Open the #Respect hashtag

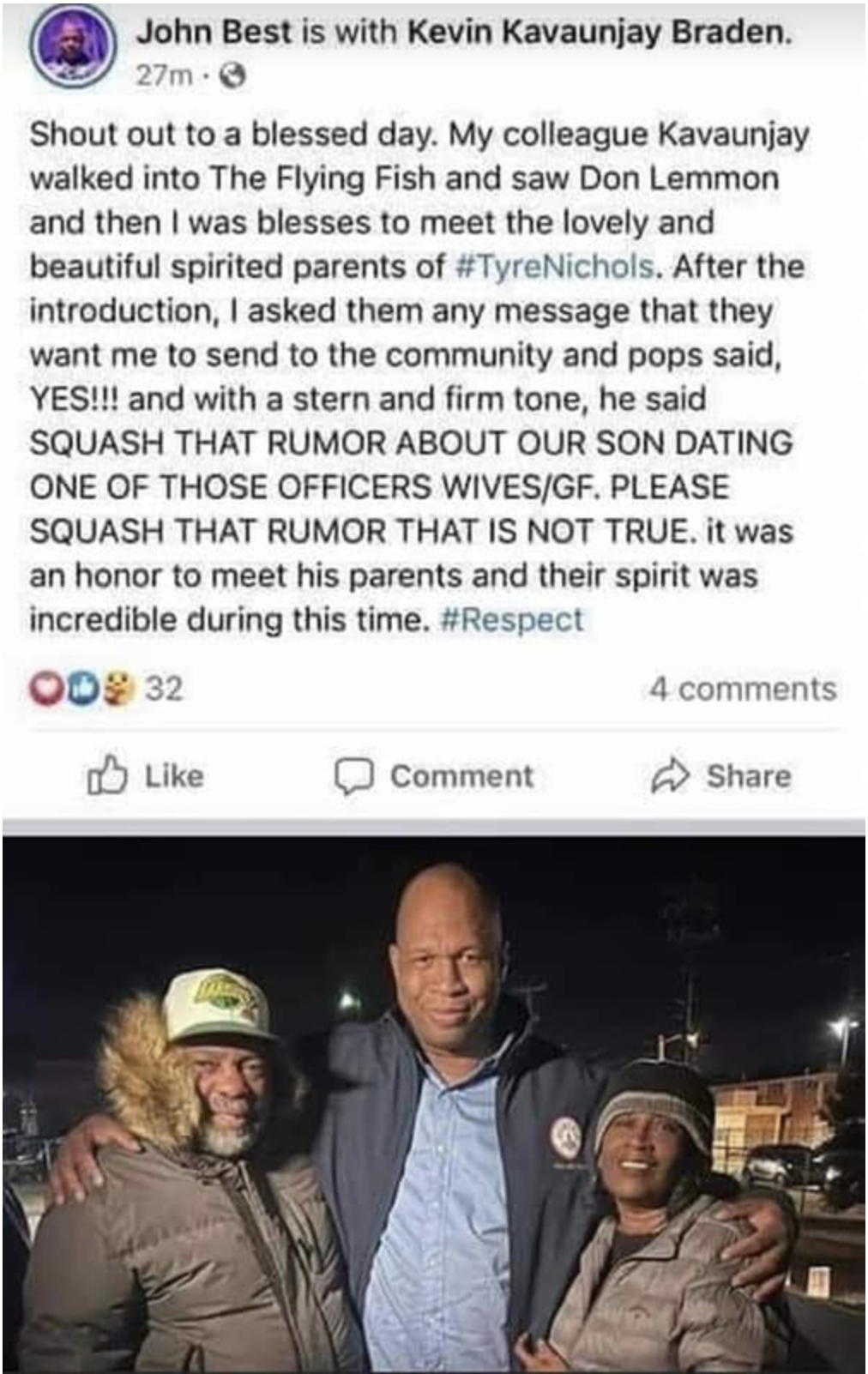[511, 619]
